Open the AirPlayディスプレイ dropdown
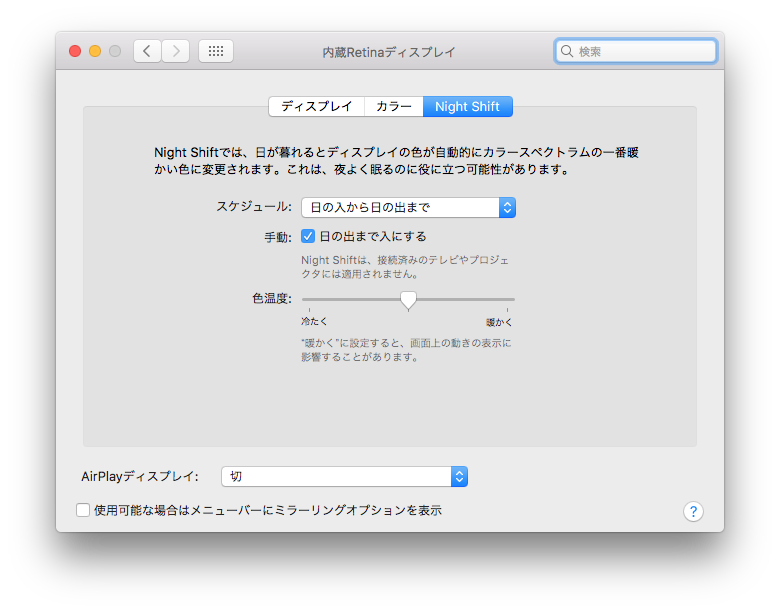The width and height of the screenshot is (780, 612). coord(344,477)
